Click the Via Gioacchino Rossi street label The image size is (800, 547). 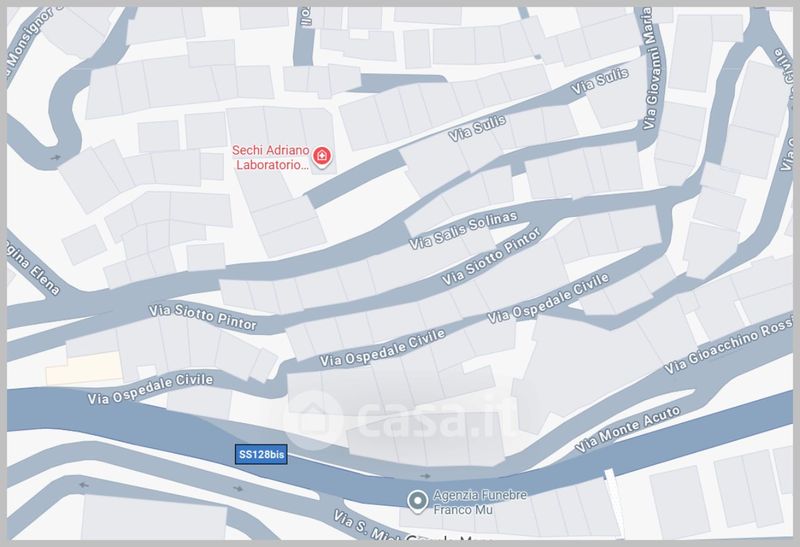tap(729, 345)
